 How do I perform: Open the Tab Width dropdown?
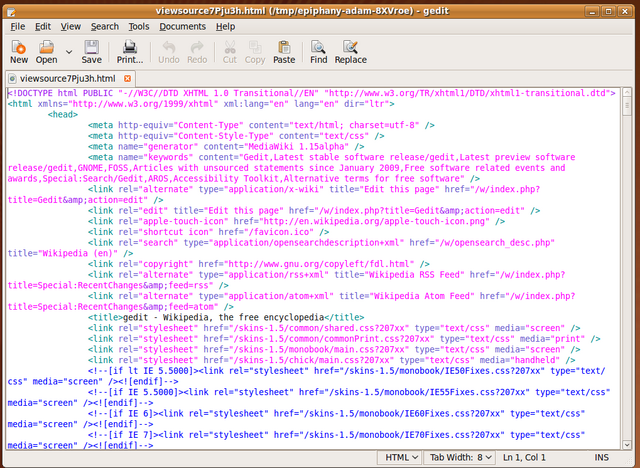459,457
